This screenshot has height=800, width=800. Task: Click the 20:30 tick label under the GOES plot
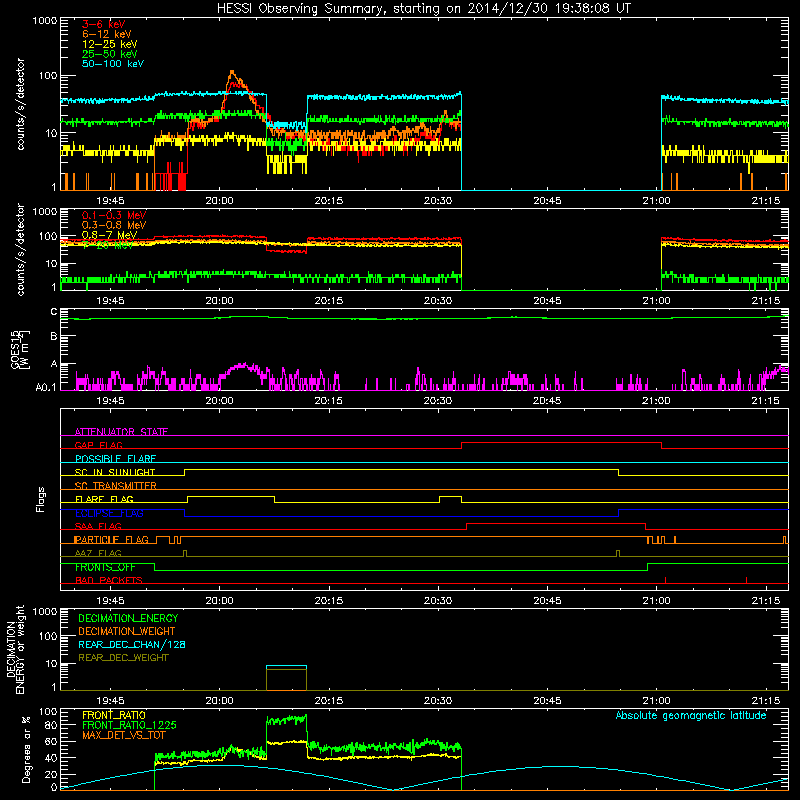438,401
